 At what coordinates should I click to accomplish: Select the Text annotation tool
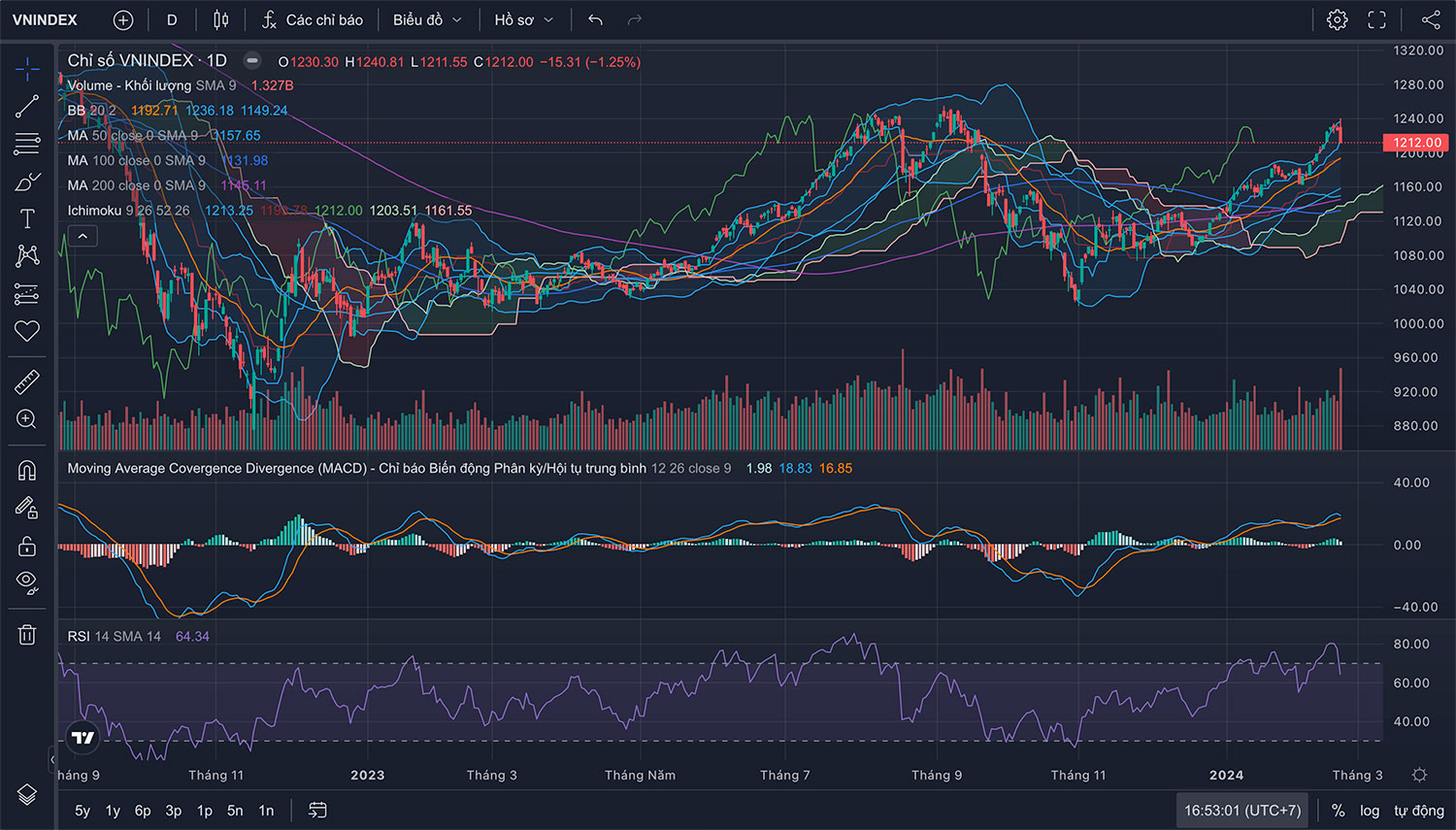click(27, 218)
